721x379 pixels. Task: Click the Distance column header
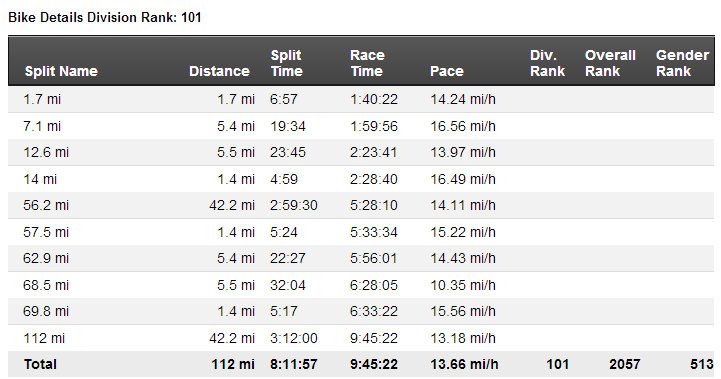pyautogui.click(x=219, y=71)
